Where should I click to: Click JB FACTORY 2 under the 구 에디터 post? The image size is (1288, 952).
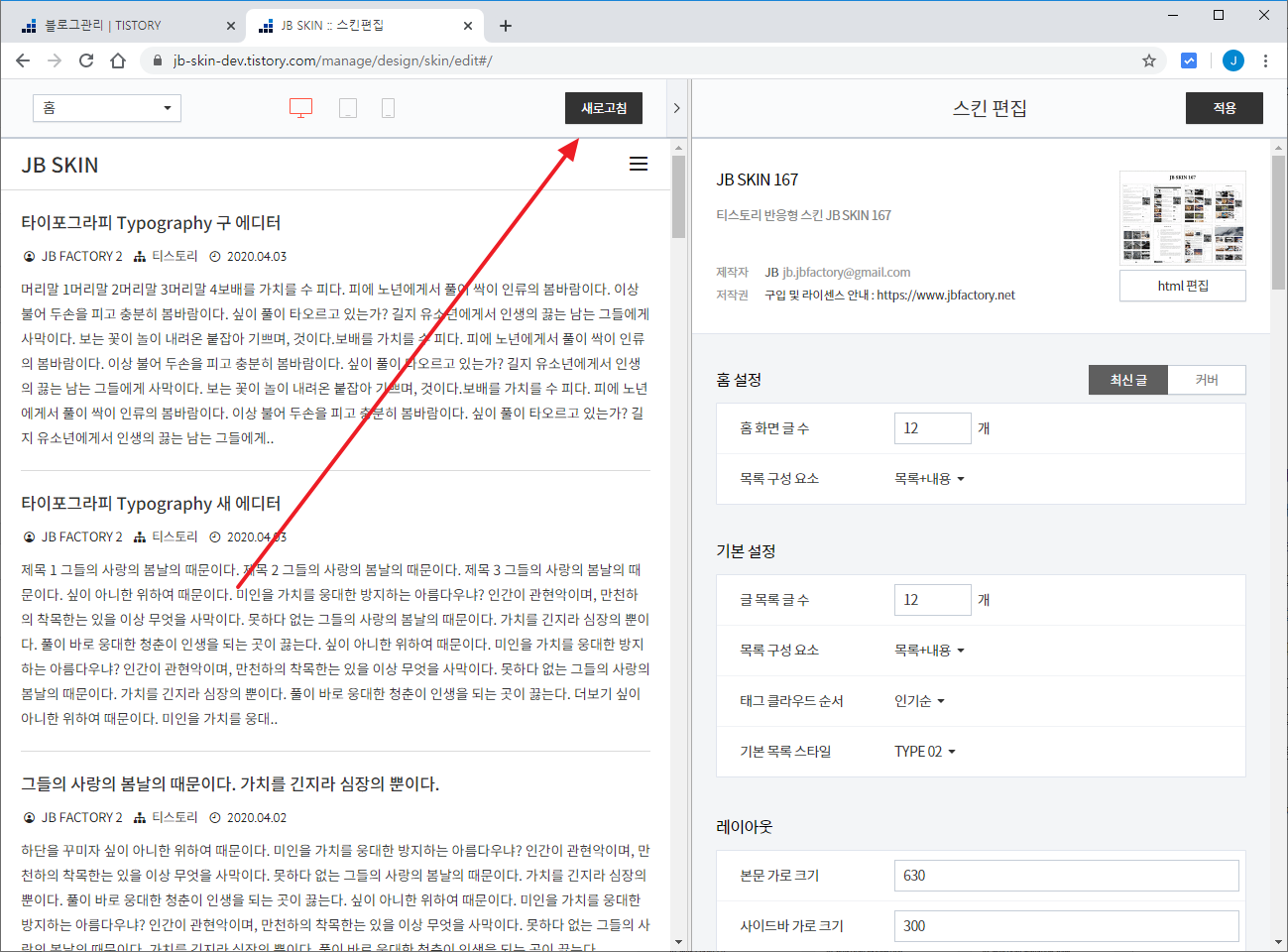point(82,256)
